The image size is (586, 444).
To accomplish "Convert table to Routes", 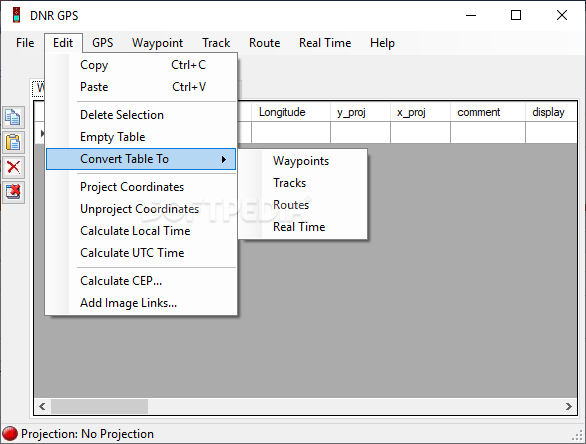I will pyautogui.click(x=303, y=205).
